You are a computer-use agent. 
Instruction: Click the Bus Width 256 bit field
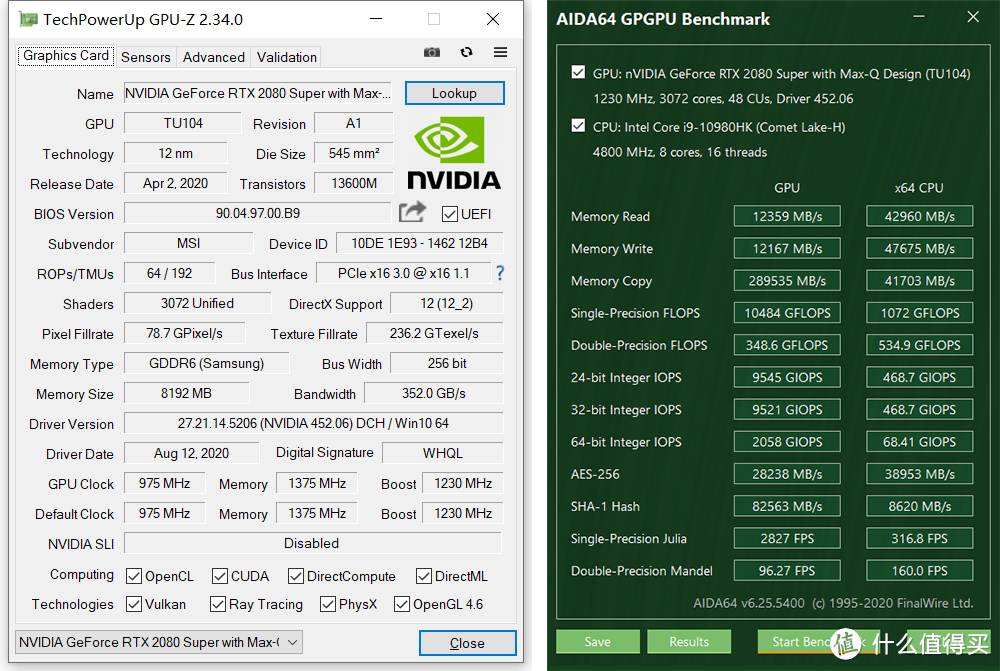coord(446,363)
